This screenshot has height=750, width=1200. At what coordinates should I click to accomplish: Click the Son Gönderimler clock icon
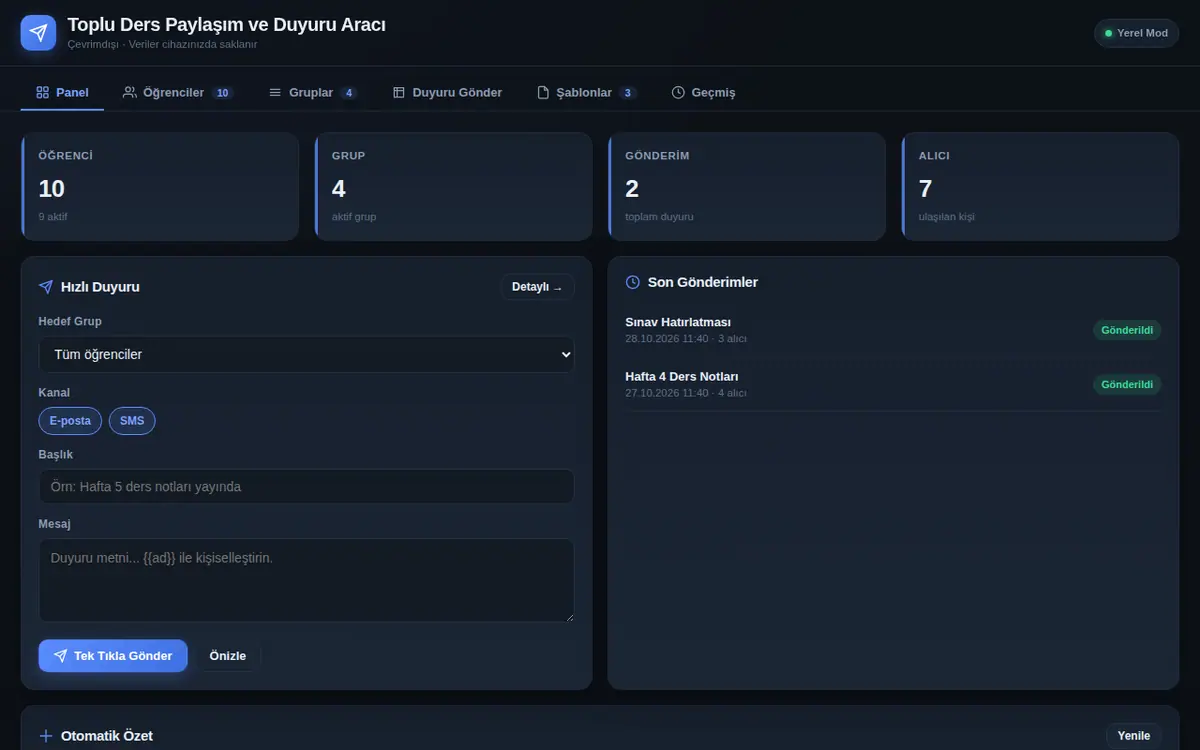pyautogui.click(x=633, y=282)
